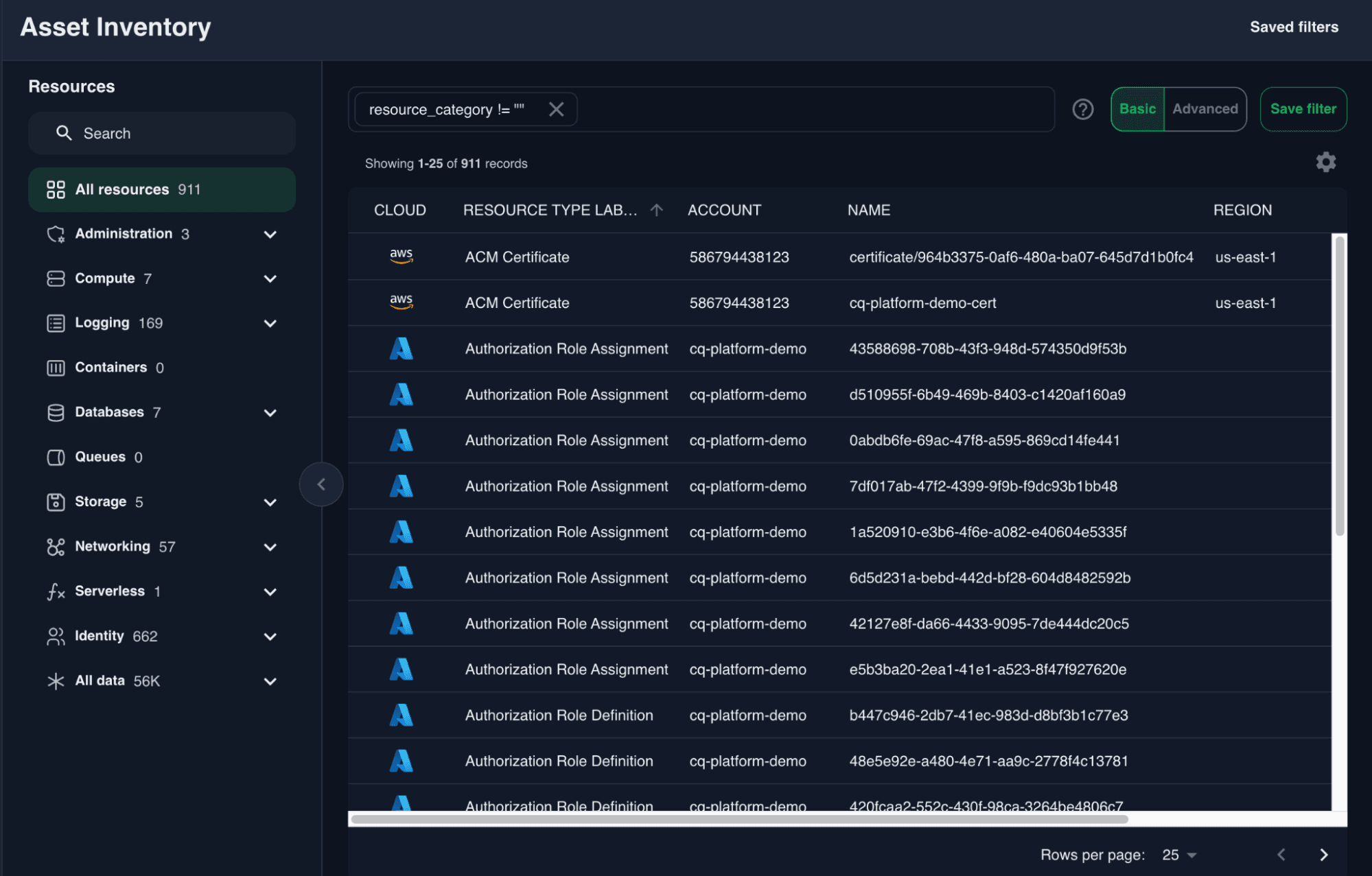Collapse the sidebar with the arrow button
This screenshot has height=876, width=1372.
[x=321, y=484]
